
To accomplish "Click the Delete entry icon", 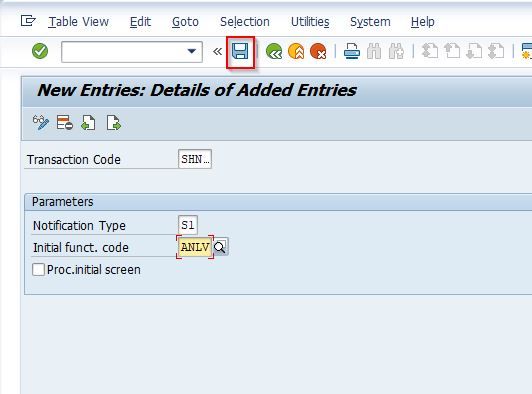I will click(x=64, y=123).
